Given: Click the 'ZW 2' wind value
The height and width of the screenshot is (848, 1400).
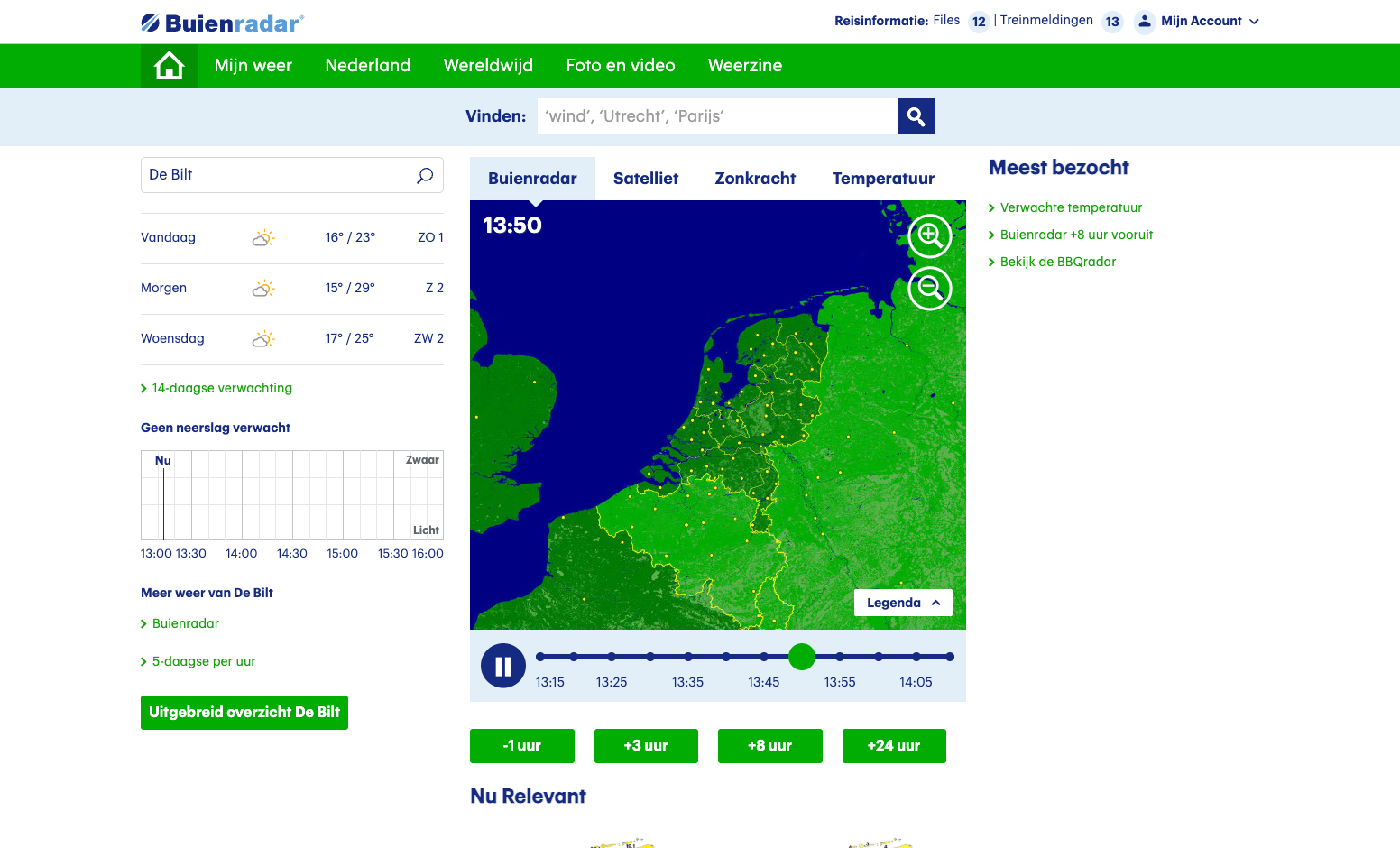Looking at the screenshot, I should tap(428, 339).
